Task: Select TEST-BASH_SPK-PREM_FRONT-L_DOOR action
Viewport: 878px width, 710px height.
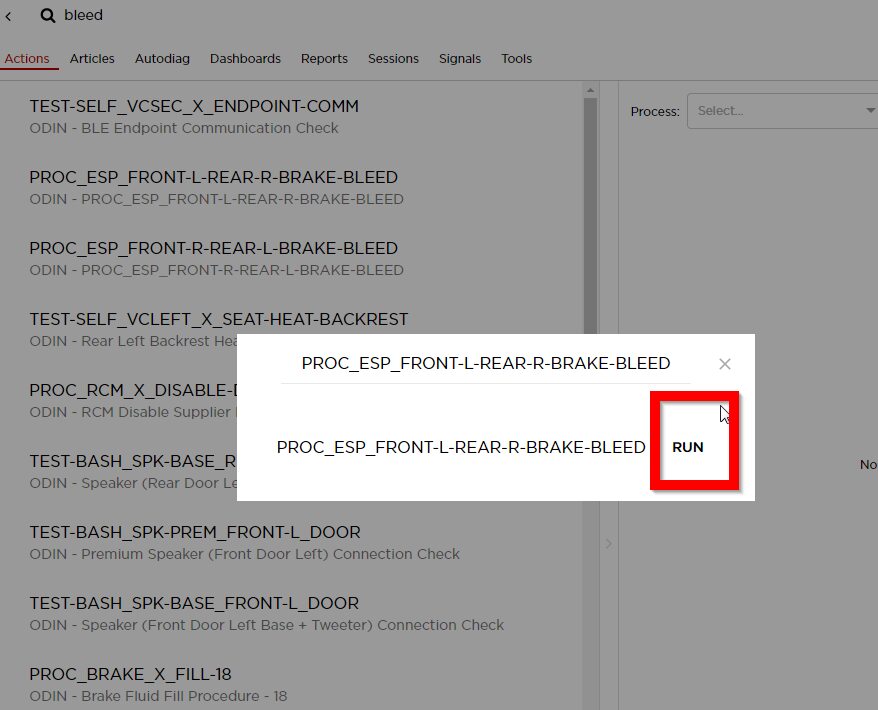Action: click(x=195, y=542)
